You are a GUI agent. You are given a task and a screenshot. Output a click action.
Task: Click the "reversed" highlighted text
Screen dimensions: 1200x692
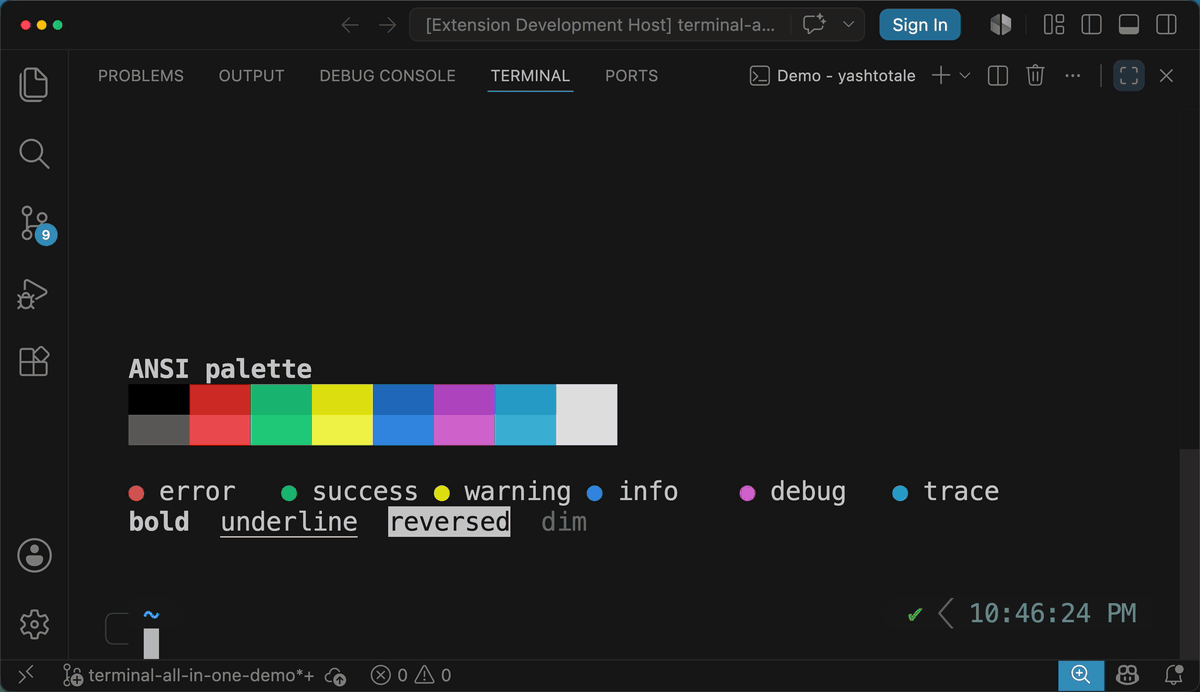[x=449, y=522]
